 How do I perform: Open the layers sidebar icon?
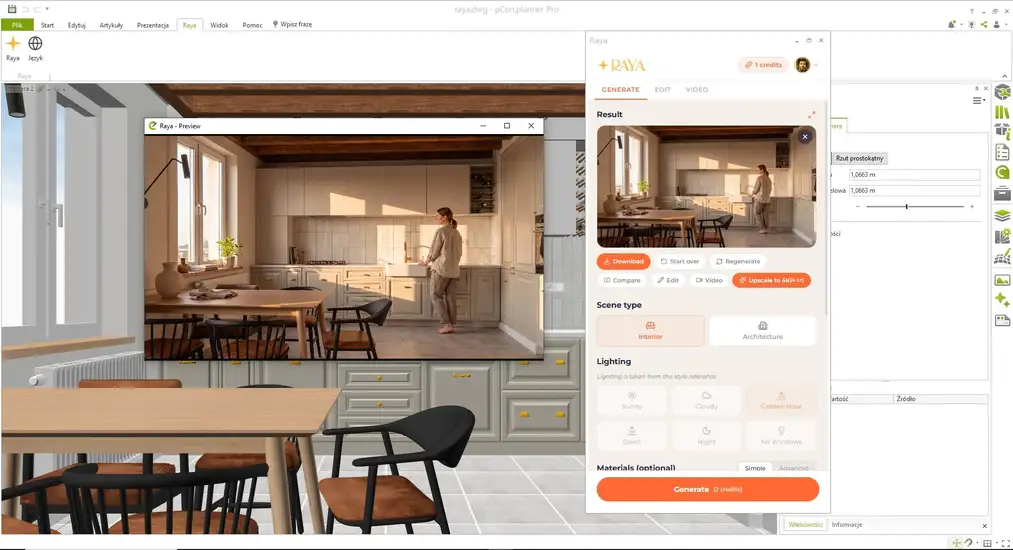[1002, 215]
